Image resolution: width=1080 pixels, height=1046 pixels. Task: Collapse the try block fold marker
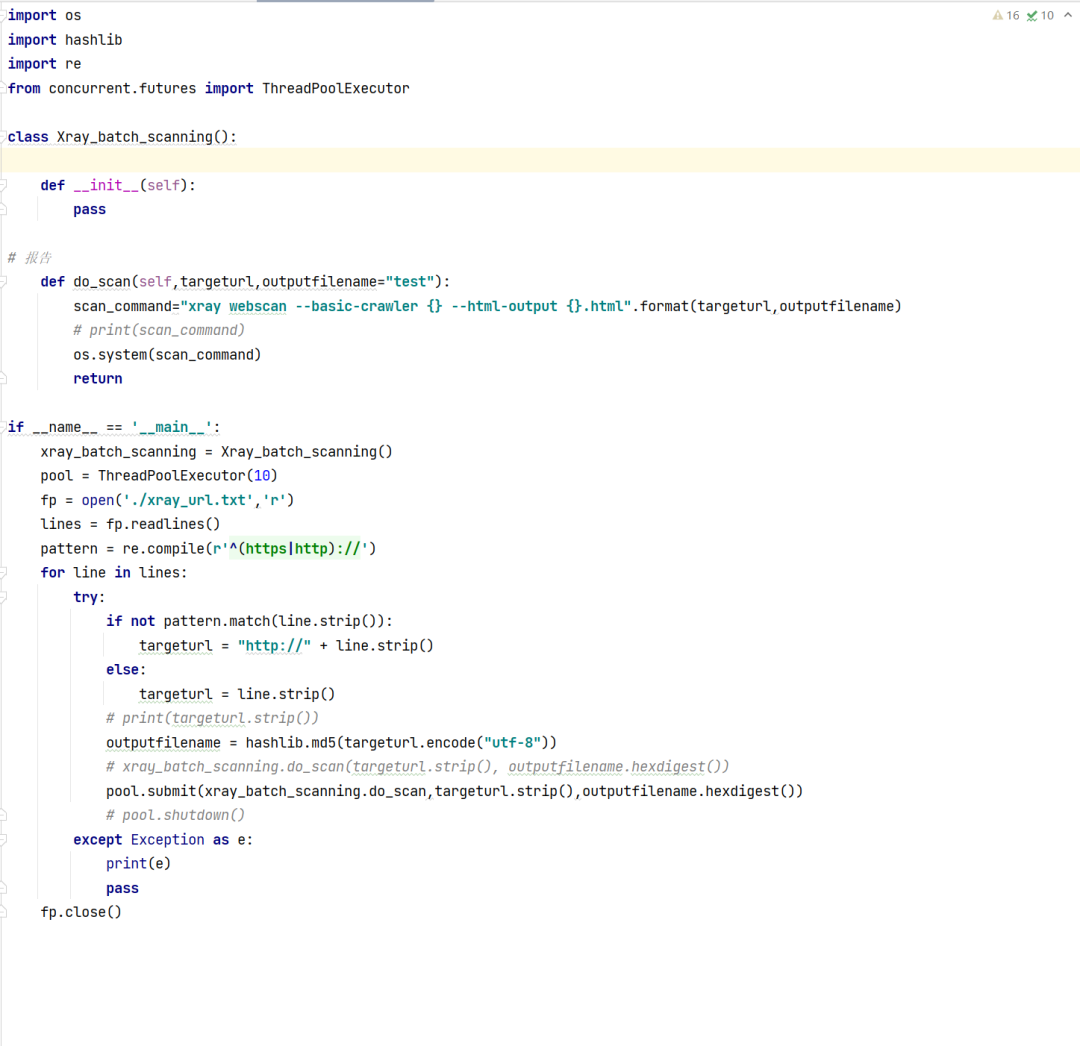tap(3, 597)
